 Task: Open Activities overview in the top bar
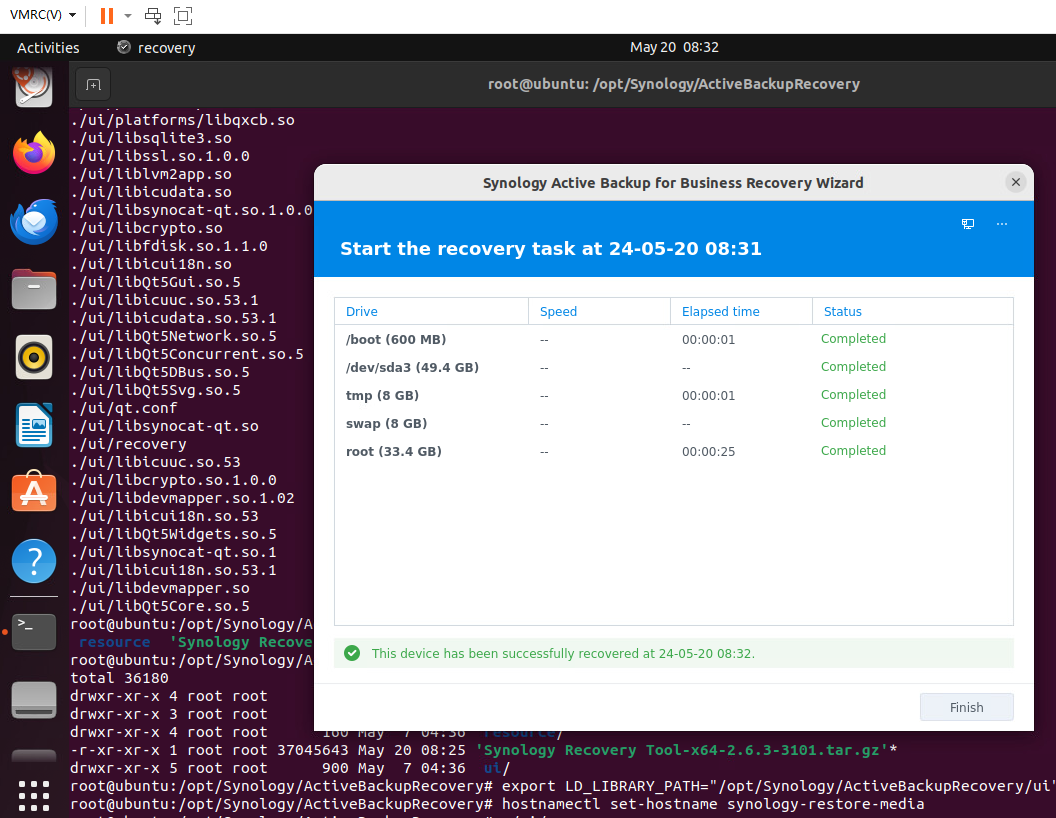(48, 48)
